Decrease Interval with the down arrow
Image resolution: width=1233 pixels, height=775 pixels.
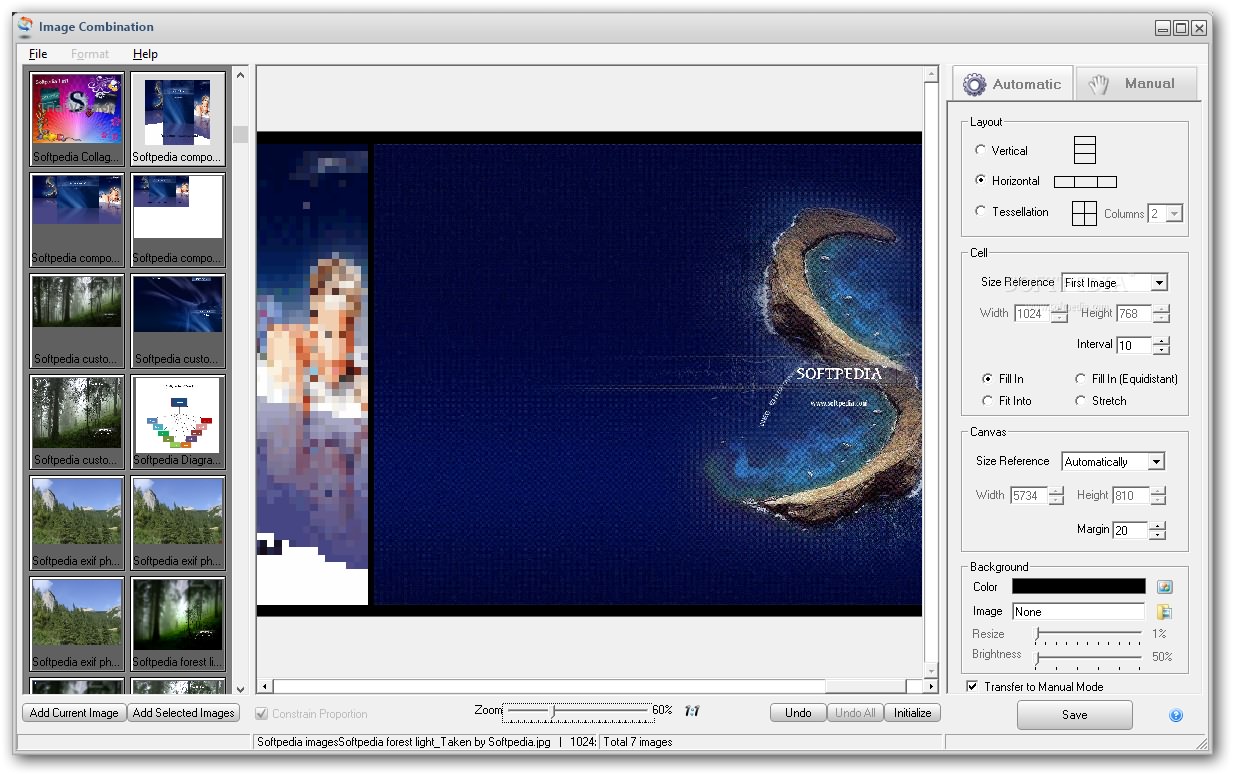click(x=1161, y=350)
